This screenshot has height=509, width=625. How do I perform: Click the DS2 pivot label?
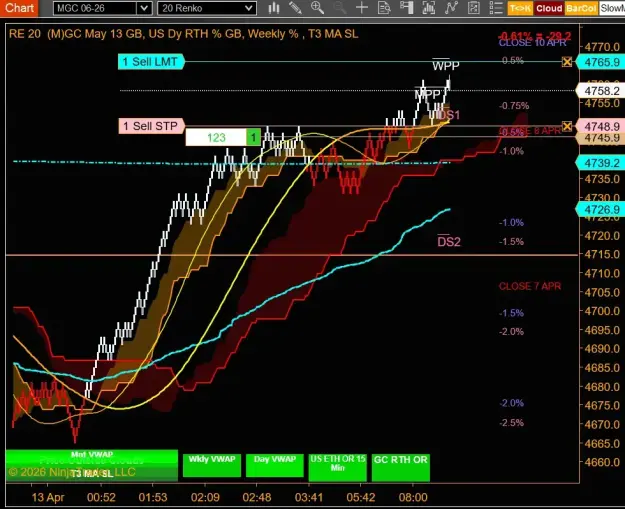(x=449, y=242)
